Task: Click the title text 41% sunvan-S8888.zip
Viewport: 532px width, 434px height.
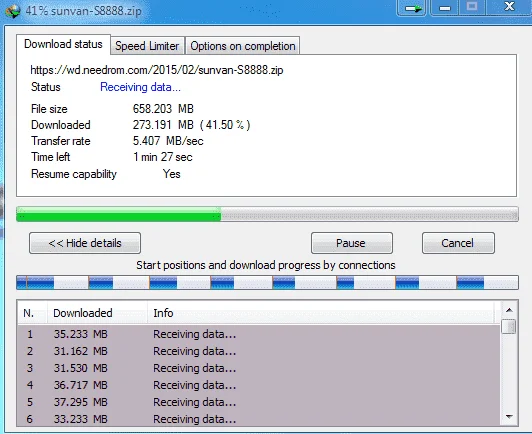Action: (x=83, y=11)
